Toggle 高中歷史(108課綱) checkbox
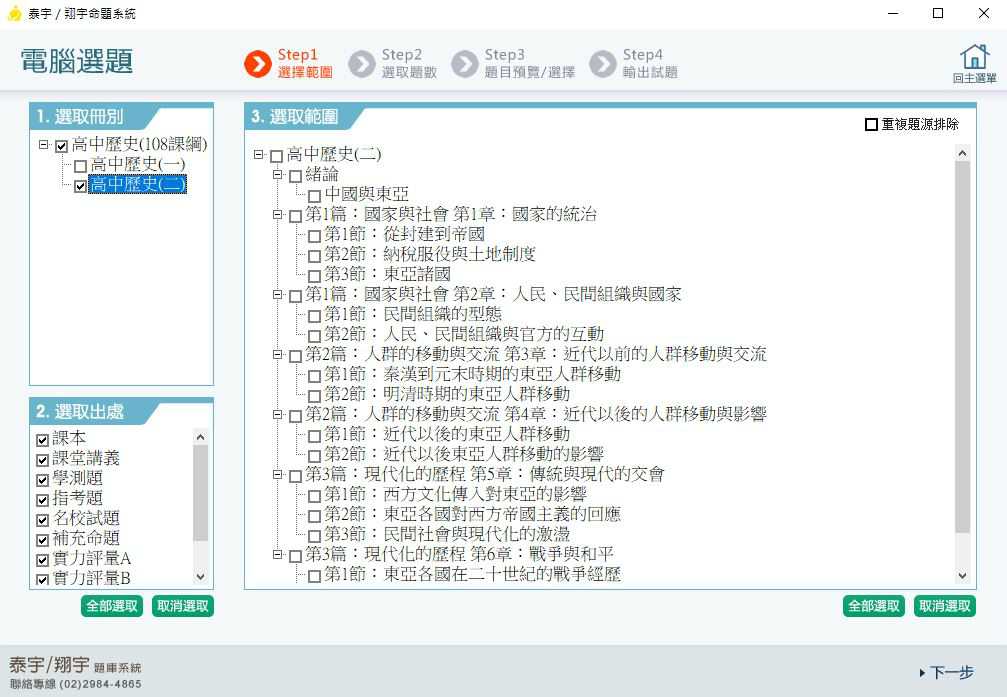The height and width of the screenshot is (697, 1007). point(62,146)
